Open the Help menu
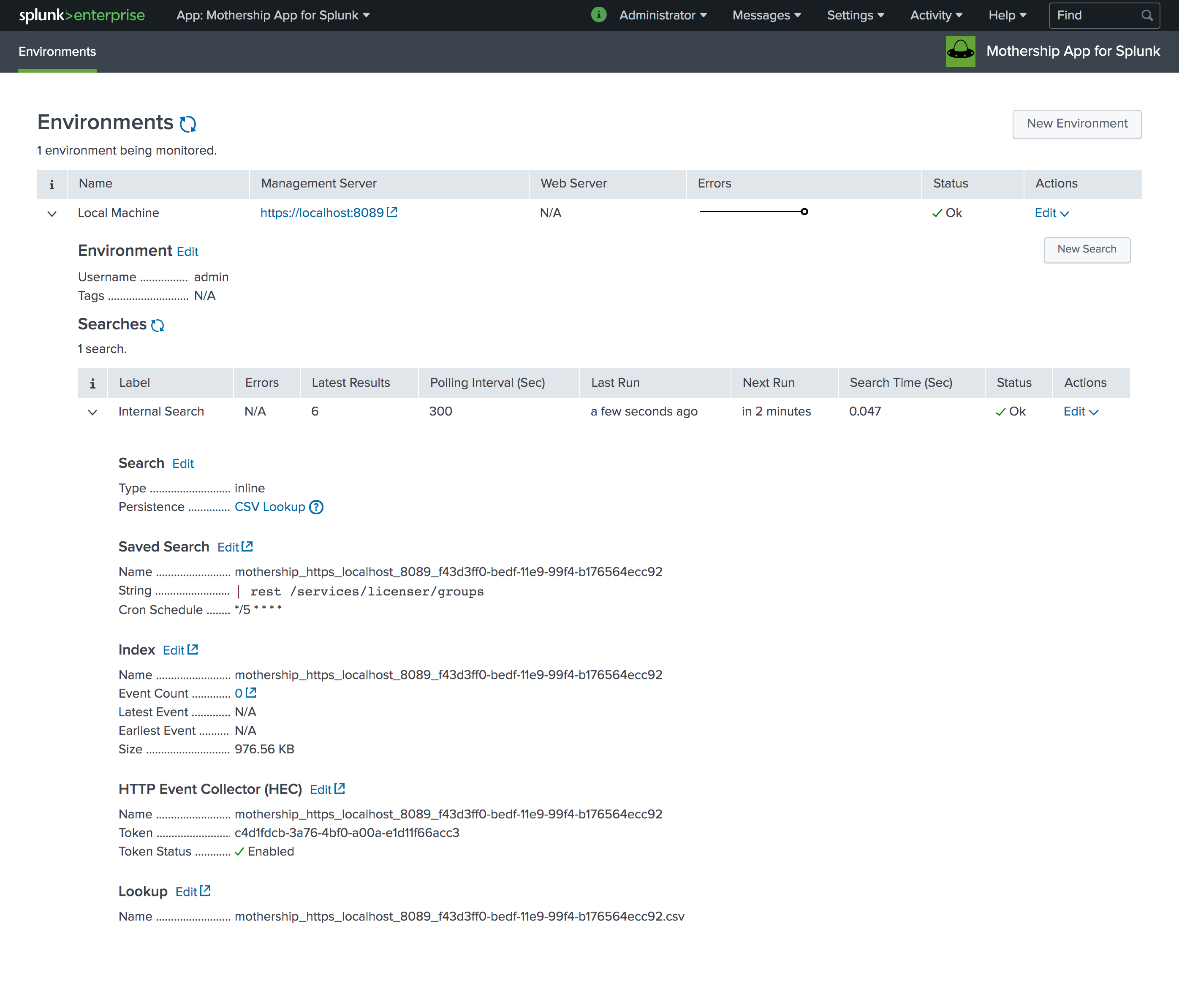 (x=1007, y=15)
